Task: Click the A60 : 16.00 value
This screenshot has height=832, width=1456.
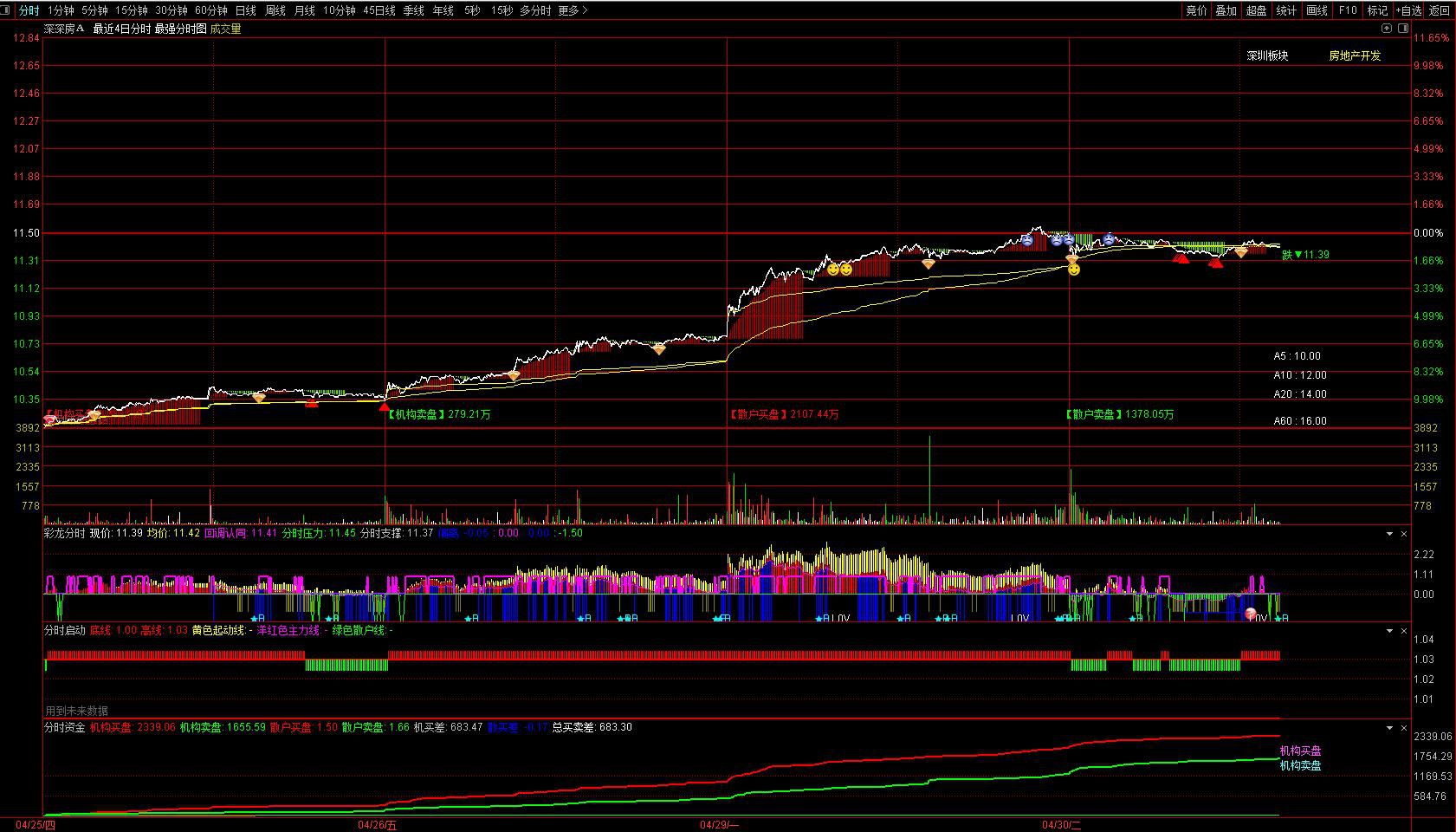Action: 1299,421
